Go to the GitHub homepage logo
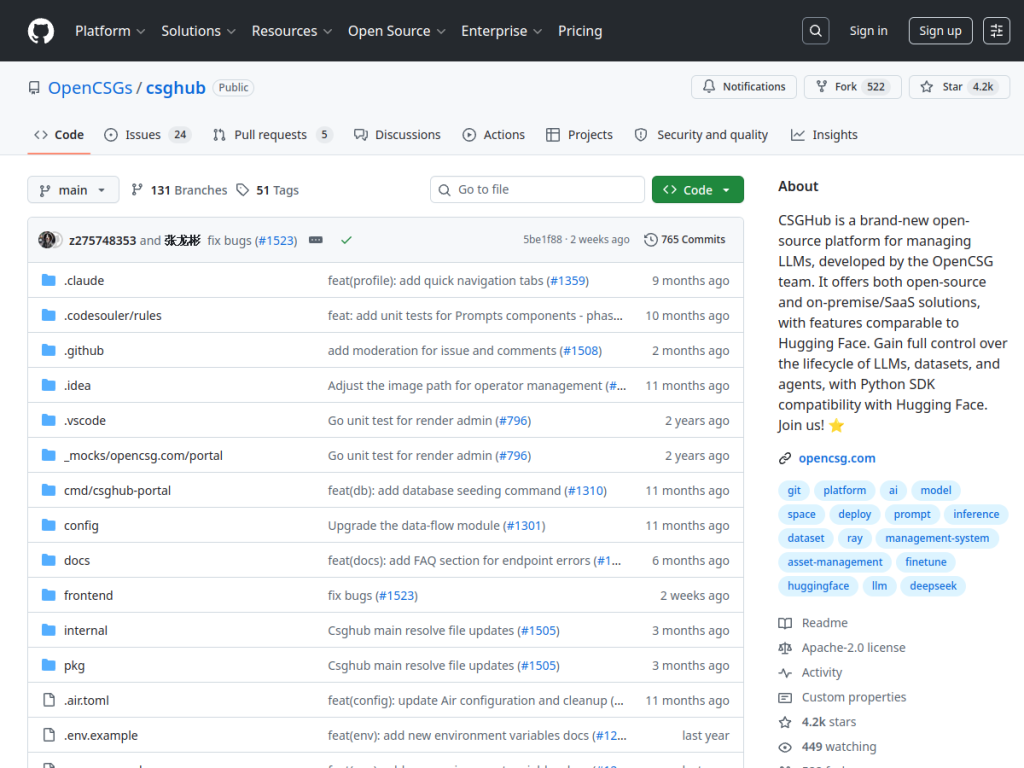Image resolution: width=1024 pixels, height=768 pixels. (x=40, y=31)
